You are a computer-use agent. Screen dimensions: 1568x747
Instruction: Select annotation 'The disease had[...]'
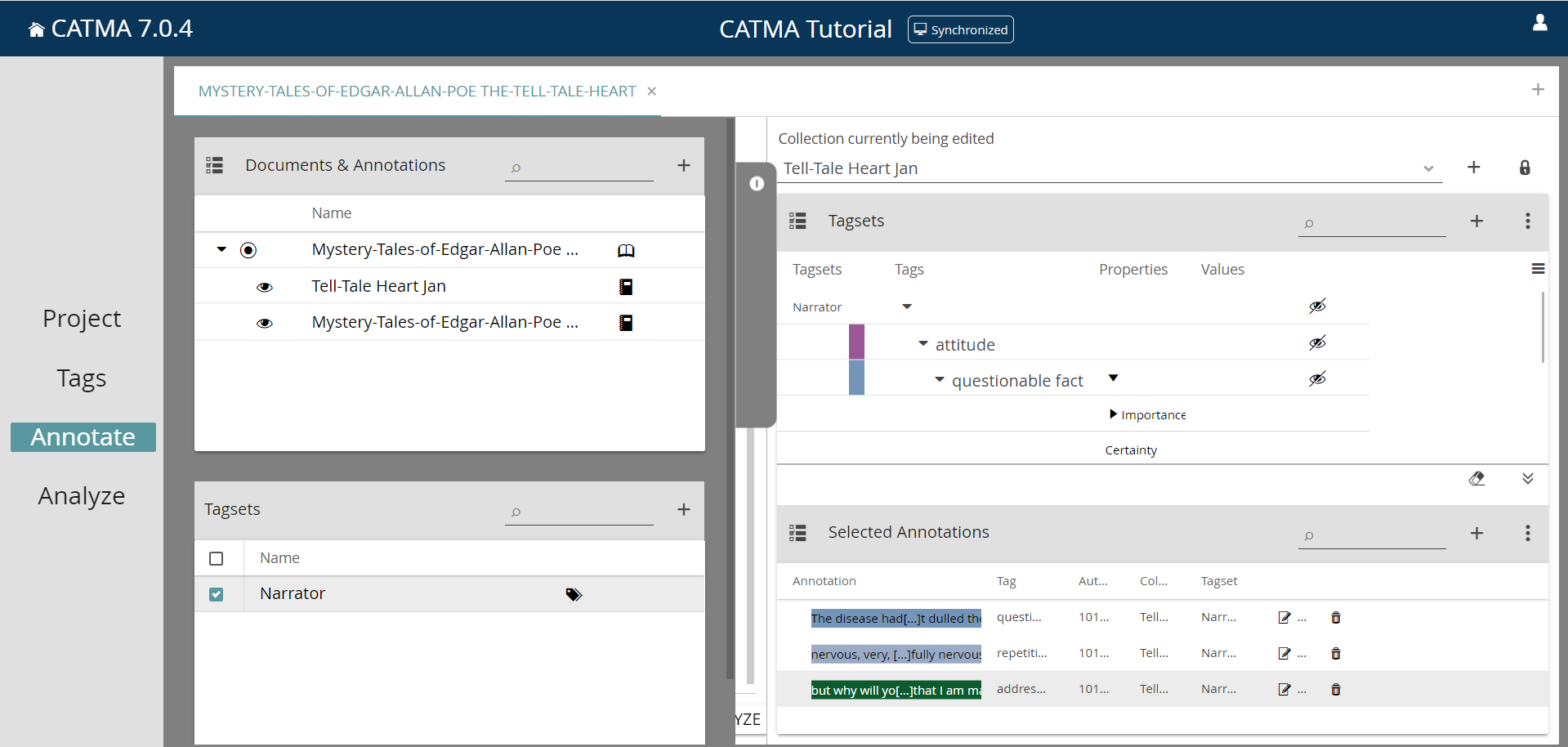pyautogui.click(x=896, y=619)
